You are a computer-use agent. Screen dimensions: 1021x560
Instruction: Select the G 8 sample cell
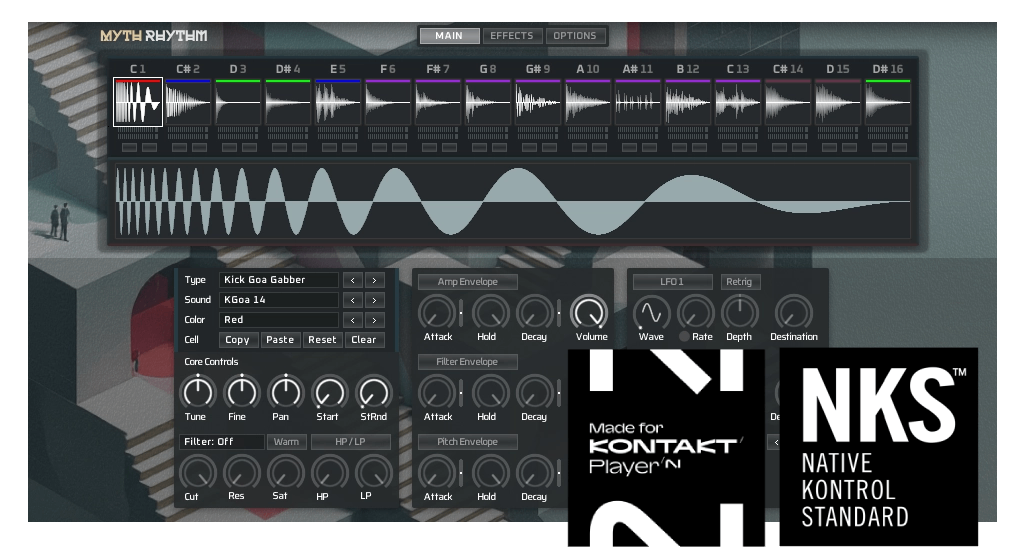[488, 102]
